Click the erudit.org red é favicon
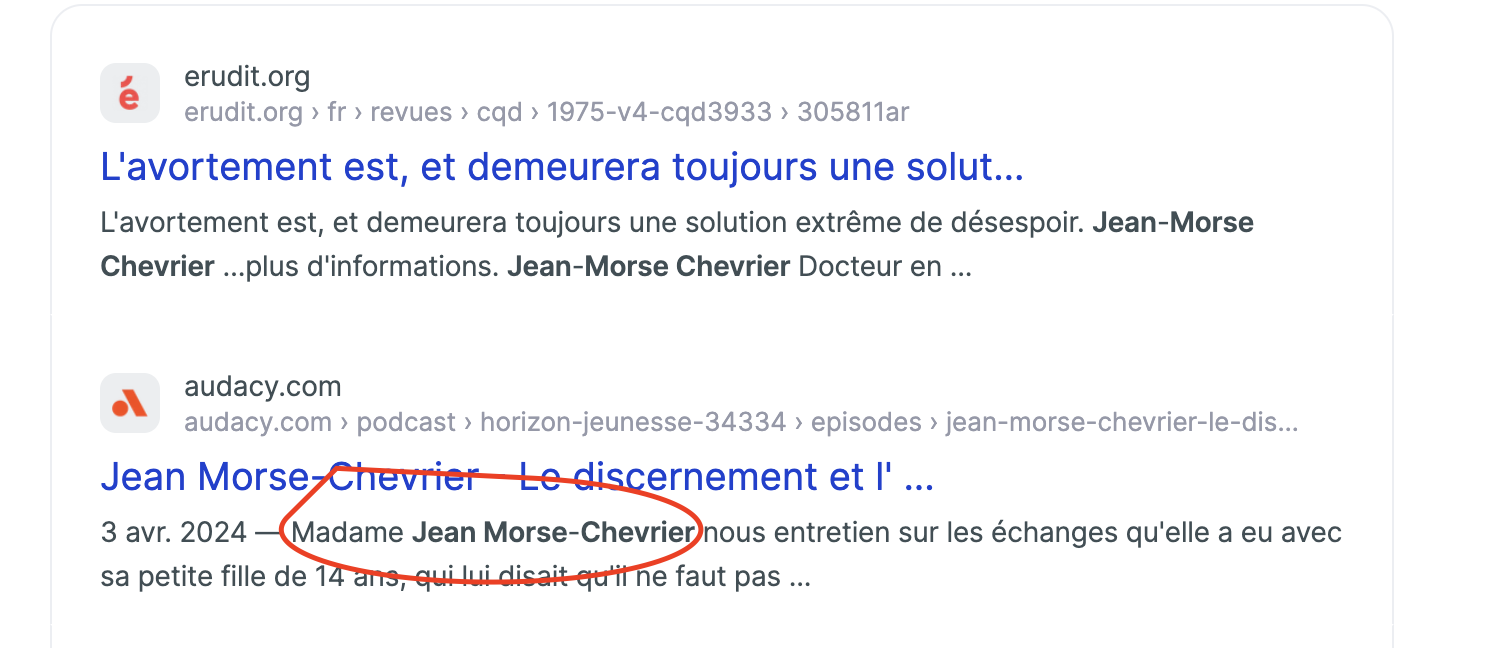 point(130,93)
